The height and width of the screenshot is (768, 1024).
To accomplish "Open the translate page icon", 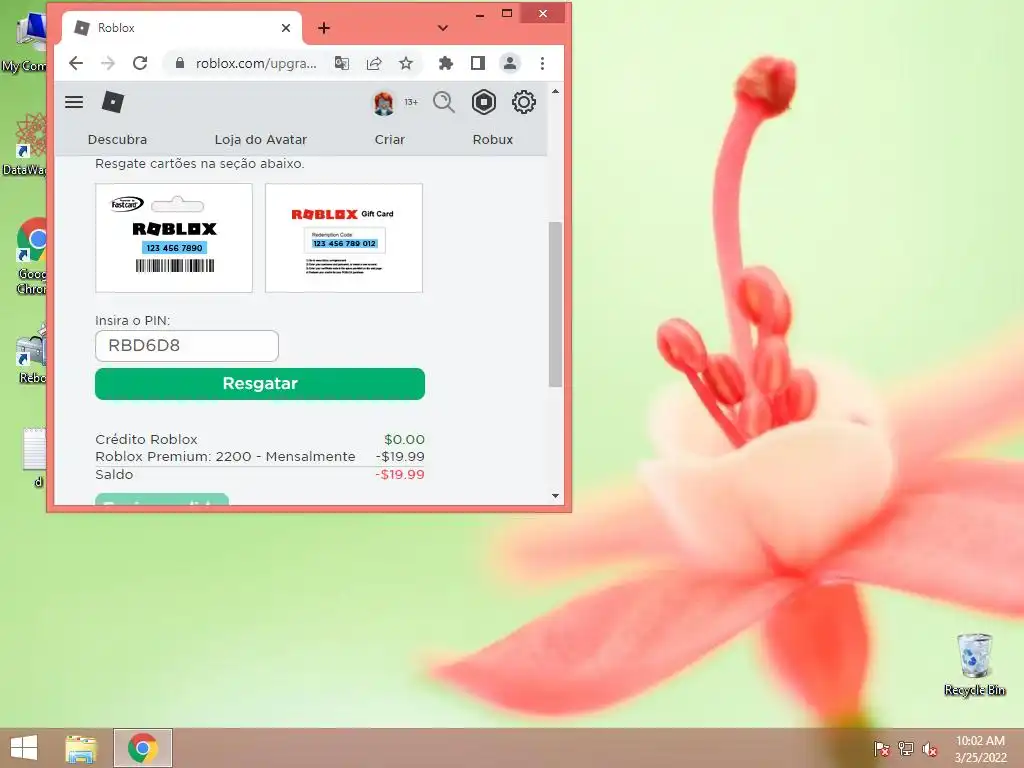I will tap(342, 63).
